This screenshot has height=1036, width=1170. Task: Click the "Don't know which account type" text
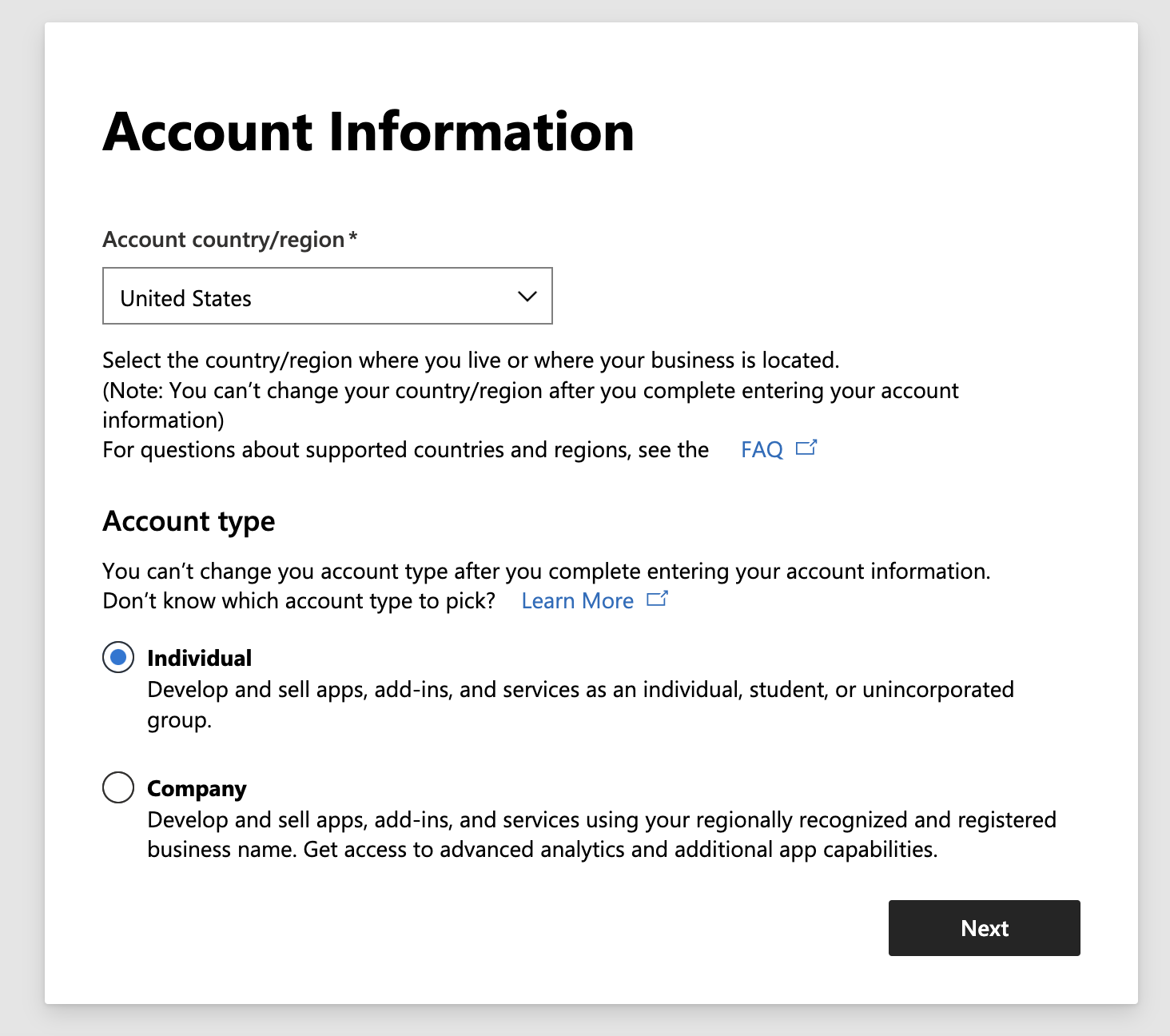pyautogui.click(x=299, y=601)
